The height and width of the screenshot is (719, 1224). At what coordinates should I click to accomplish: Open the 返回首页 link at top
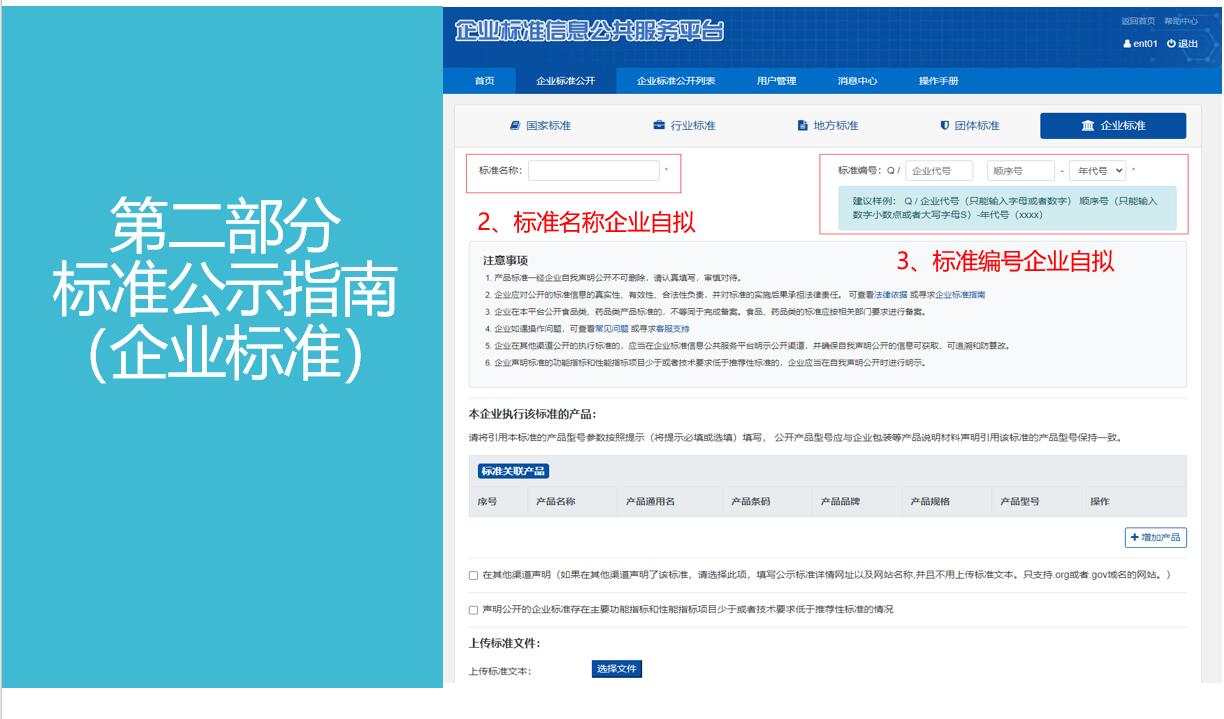[x=1137, y=21]
